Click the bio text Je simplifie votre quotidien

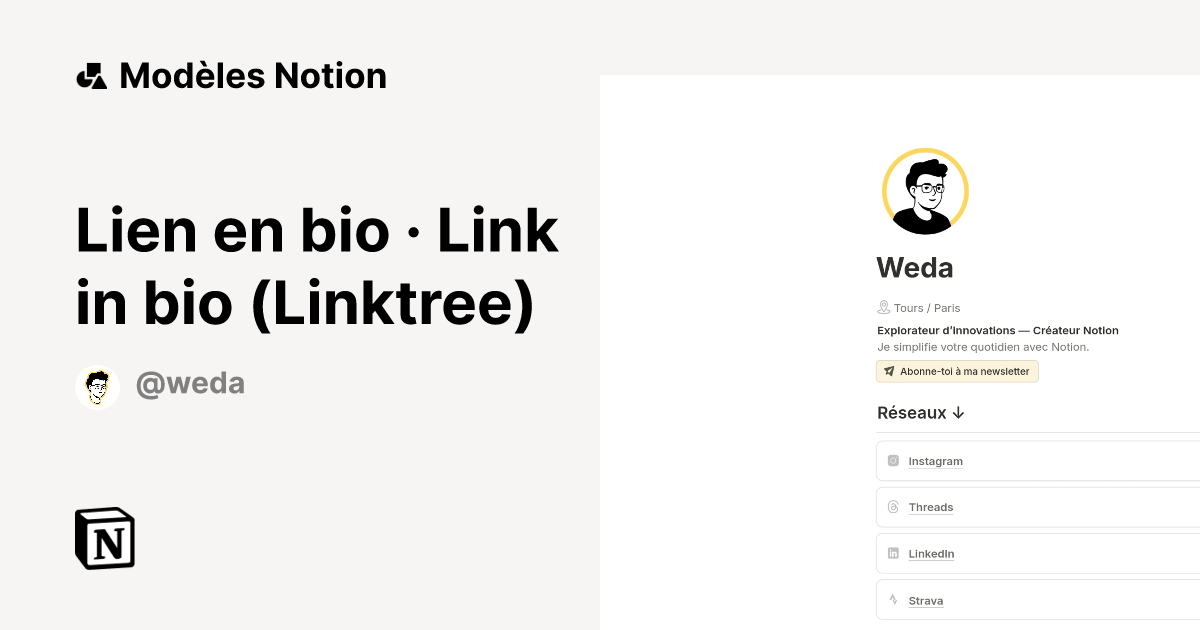(983, 346)
